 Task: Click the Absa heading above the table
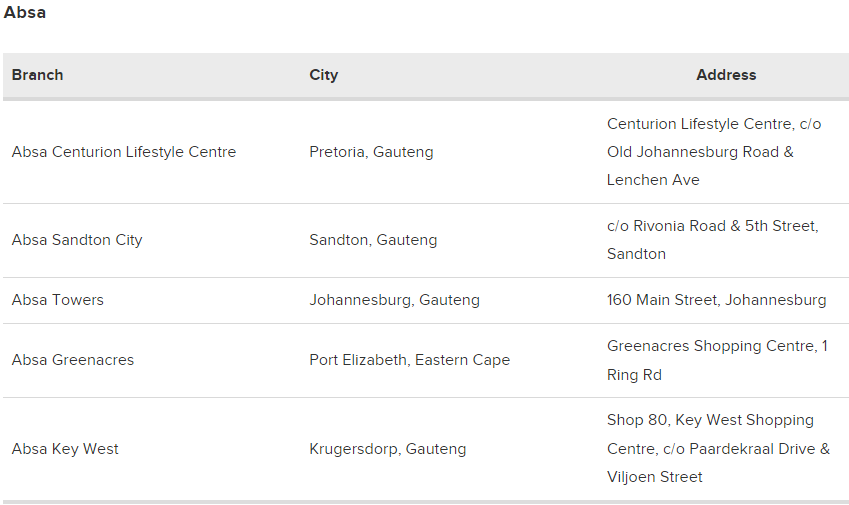pos(25,13)
